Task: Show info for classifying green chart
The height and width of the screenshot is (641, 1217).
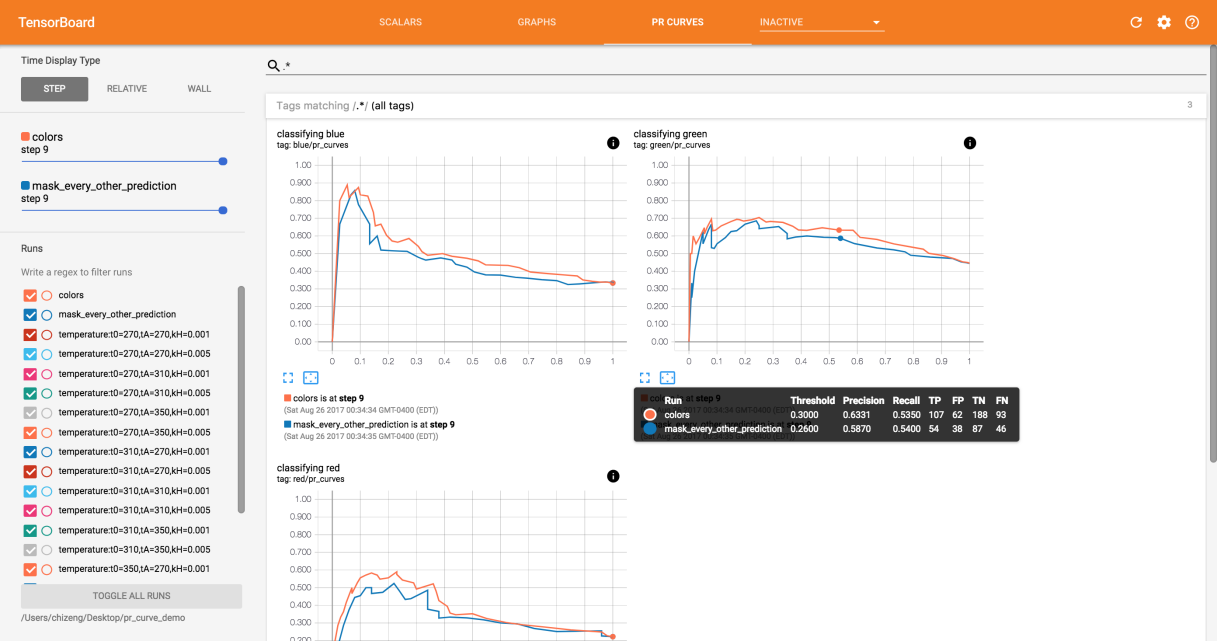Action: 970,143
